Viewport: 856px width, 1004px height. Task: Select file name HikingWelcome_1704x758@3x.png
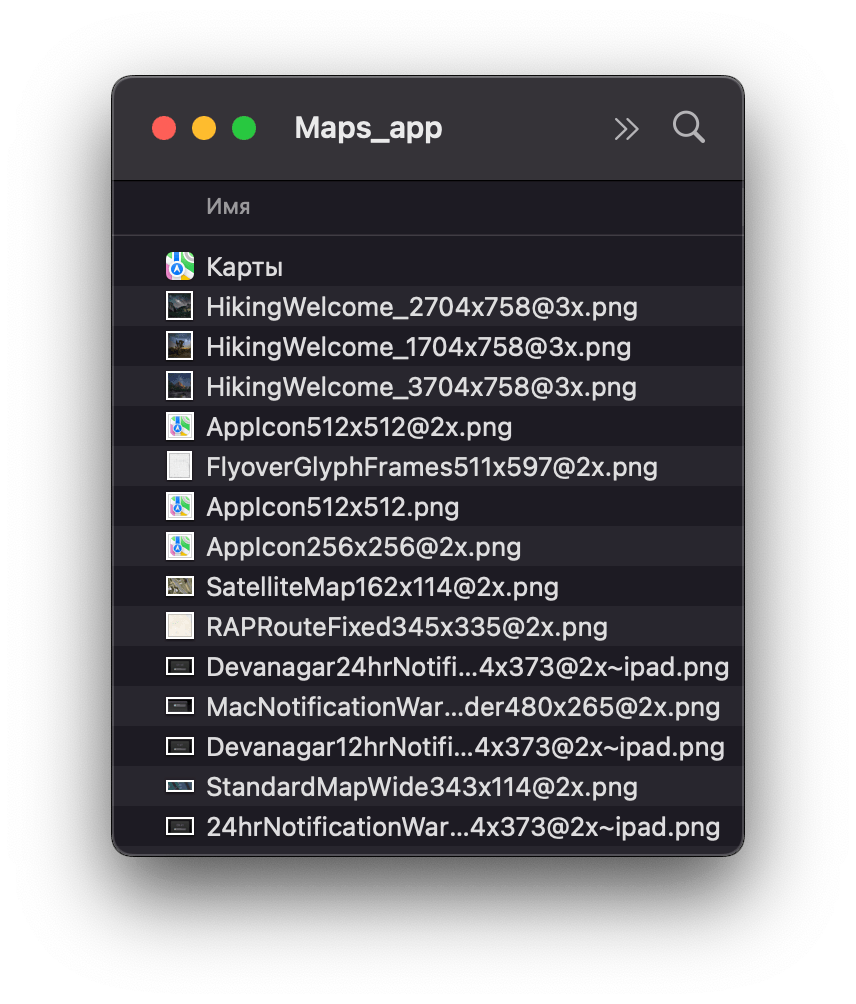coord(419,347)
